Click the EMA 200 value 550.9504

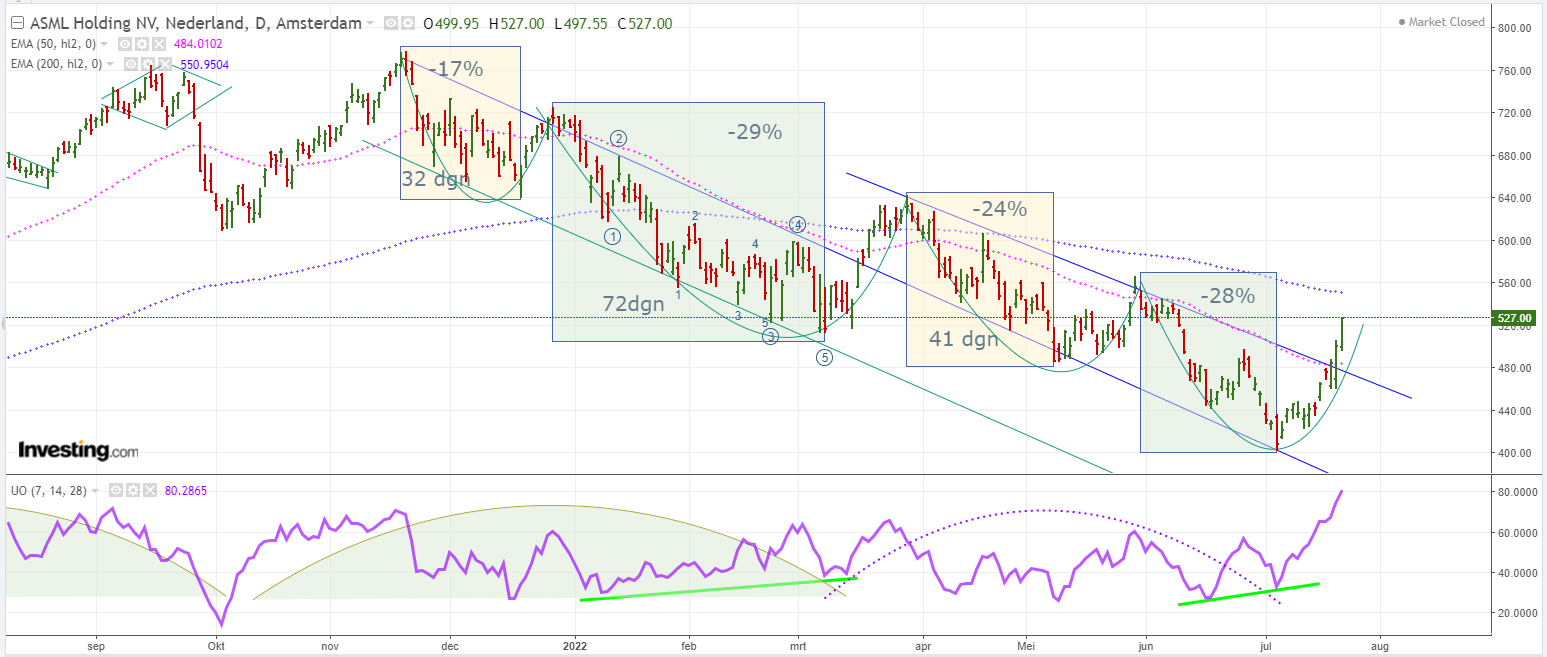point(202,64)
